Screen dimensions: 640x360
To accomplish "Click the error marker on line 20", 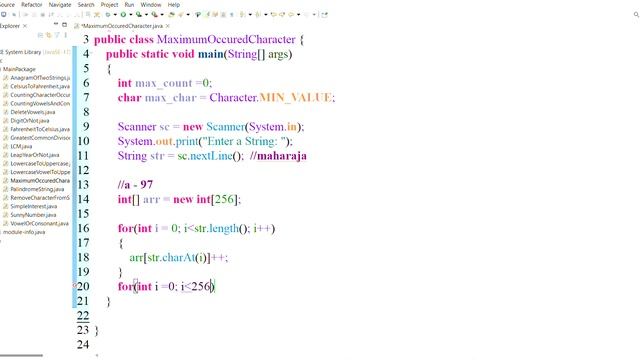I will [x=75, y=286].
